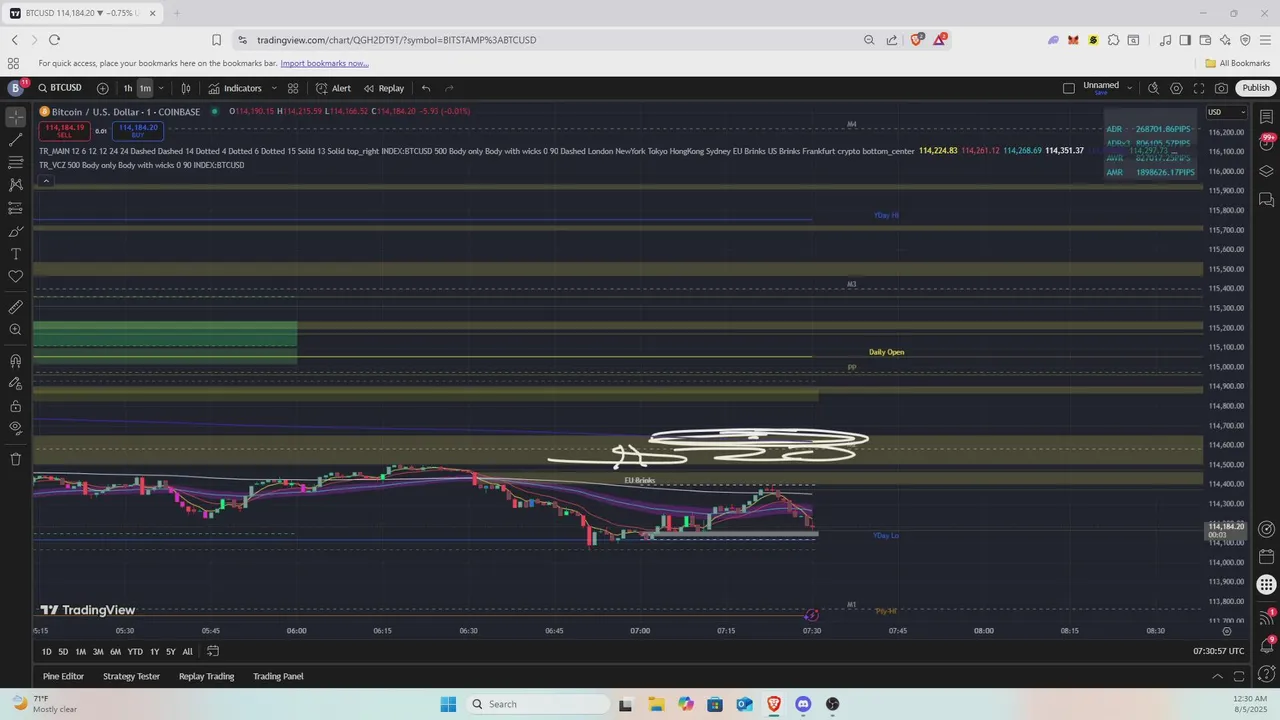Toggle stay in drawing mode
This screenshot has width=1280, height=720.
[15, 383]
